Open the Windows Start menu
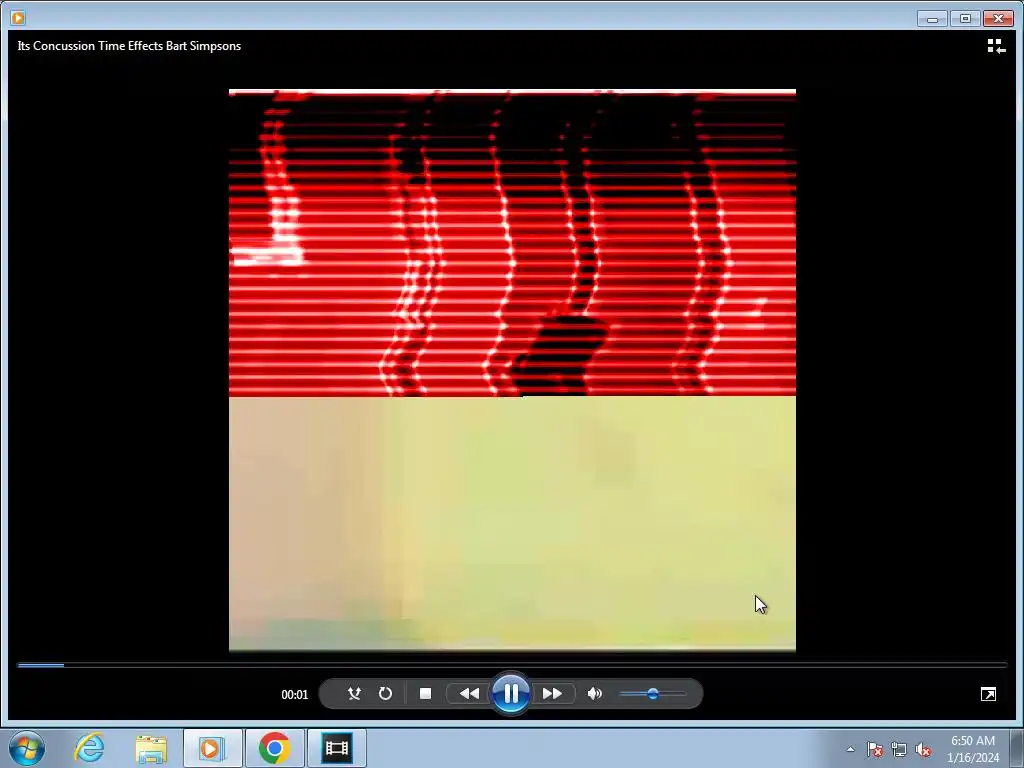 pyautogui.click(x=27, y=748)
